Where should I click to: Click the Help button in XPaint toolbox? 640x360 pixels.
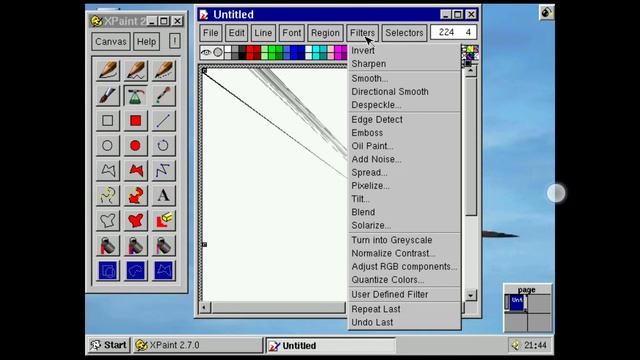(146, 42)
